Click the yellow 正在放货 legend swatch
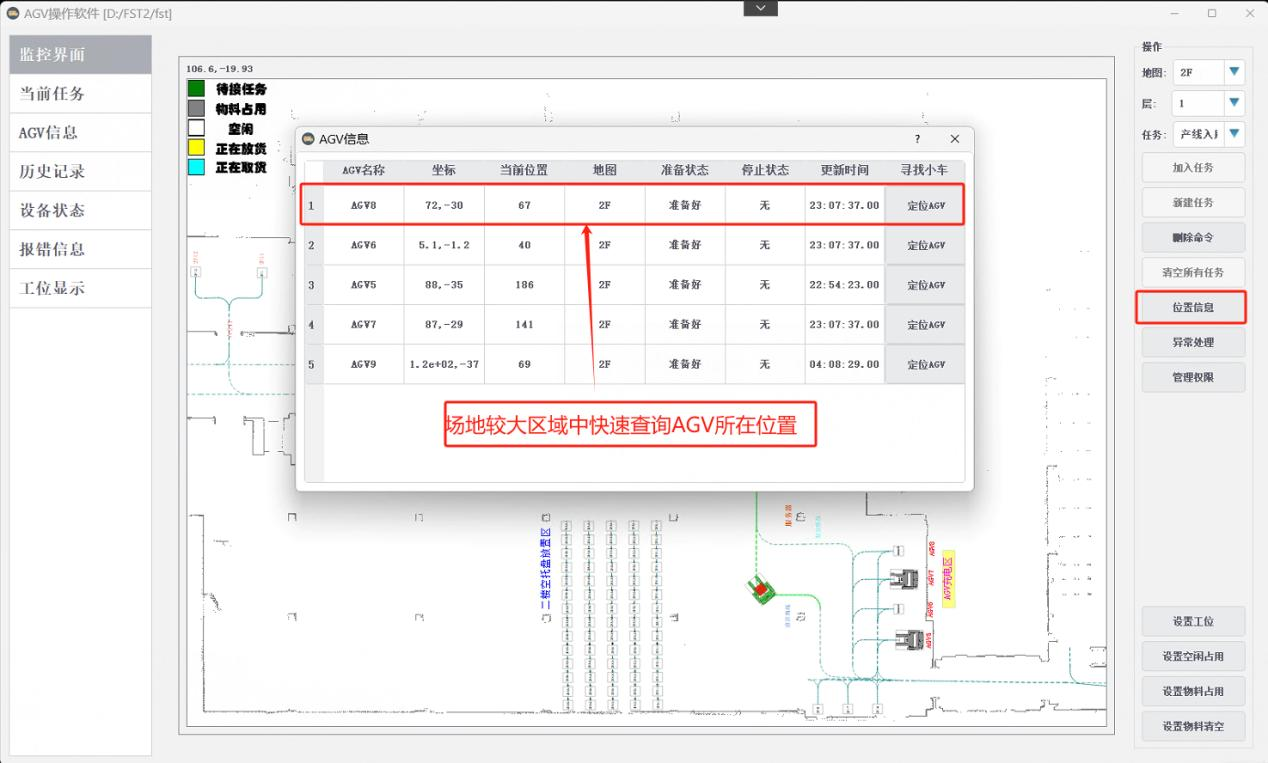Image resolution: width=1268 pixels, height=763 pixels. tap(196, 147)
